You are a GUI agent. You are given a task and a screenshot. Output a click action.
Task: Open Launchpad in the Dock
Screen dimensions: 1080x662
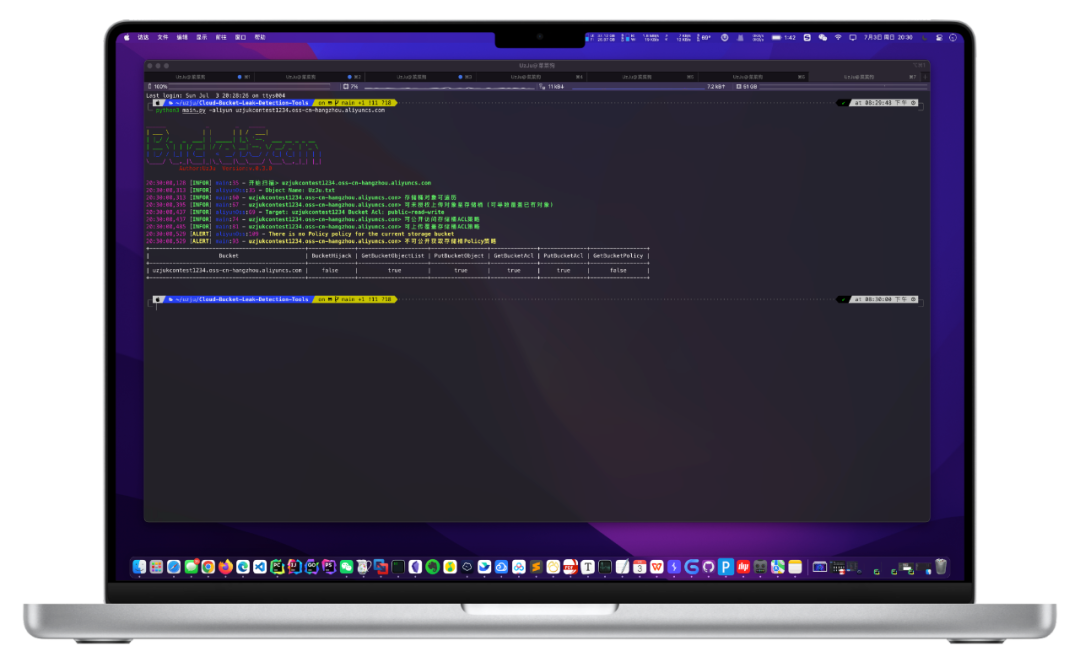coord(156,567)
